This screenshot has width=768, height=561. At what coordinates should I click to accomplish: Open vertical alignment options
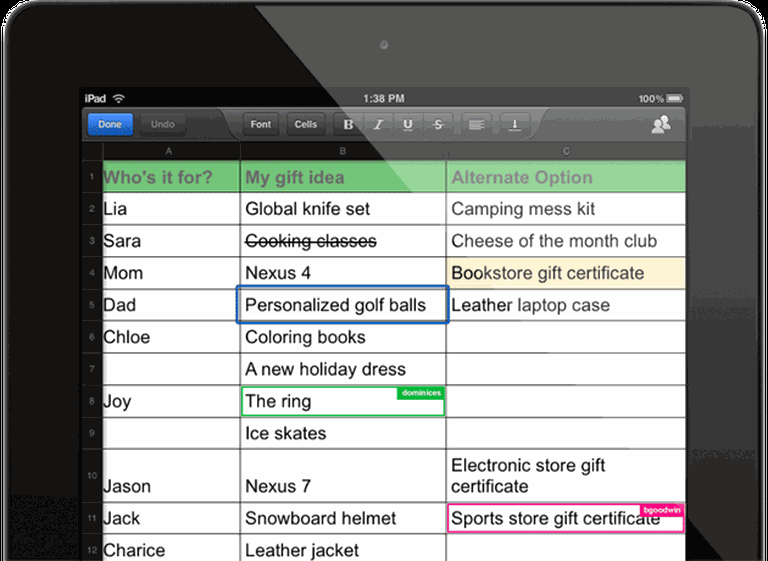pyautogui.click(x=514, y=125)
